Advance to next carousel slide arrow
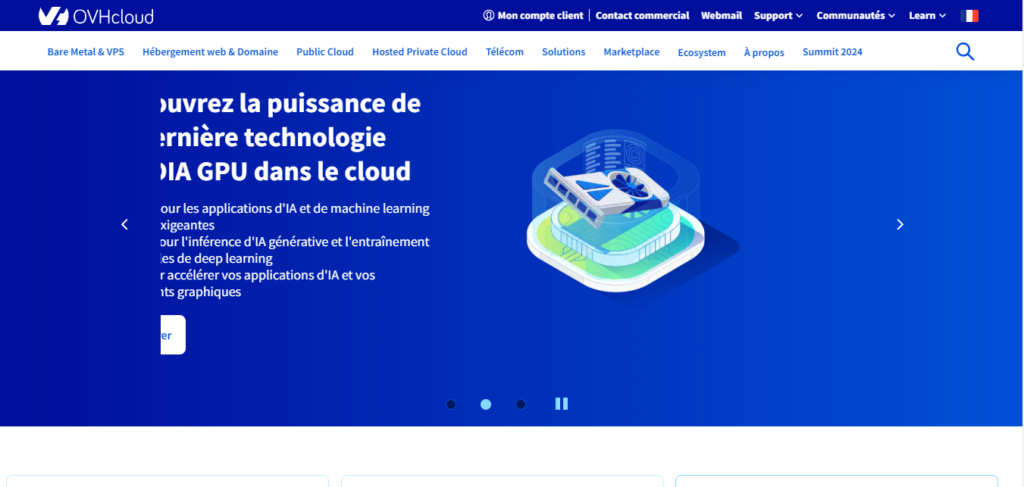This screenshot has width=1024, height=487. tap(899, 224)
